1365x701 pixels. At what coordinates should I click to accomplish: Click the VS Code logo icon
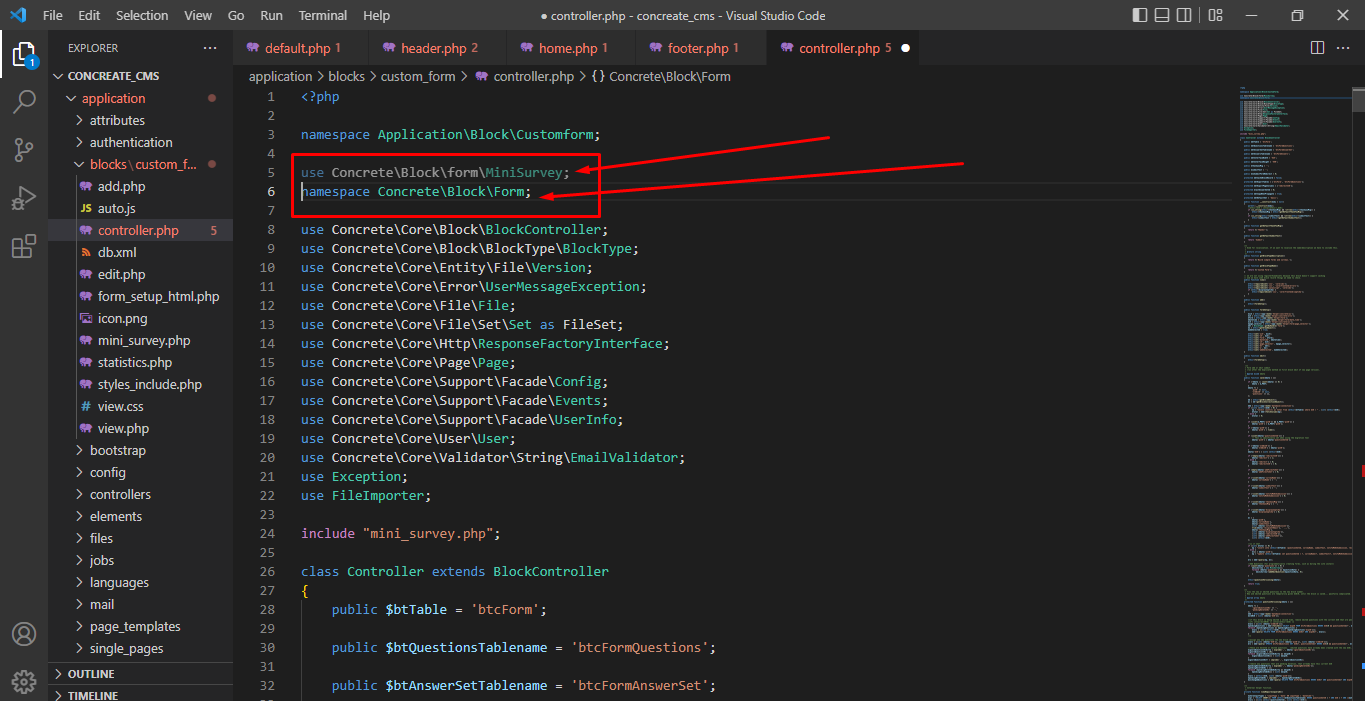click(17, 15)
